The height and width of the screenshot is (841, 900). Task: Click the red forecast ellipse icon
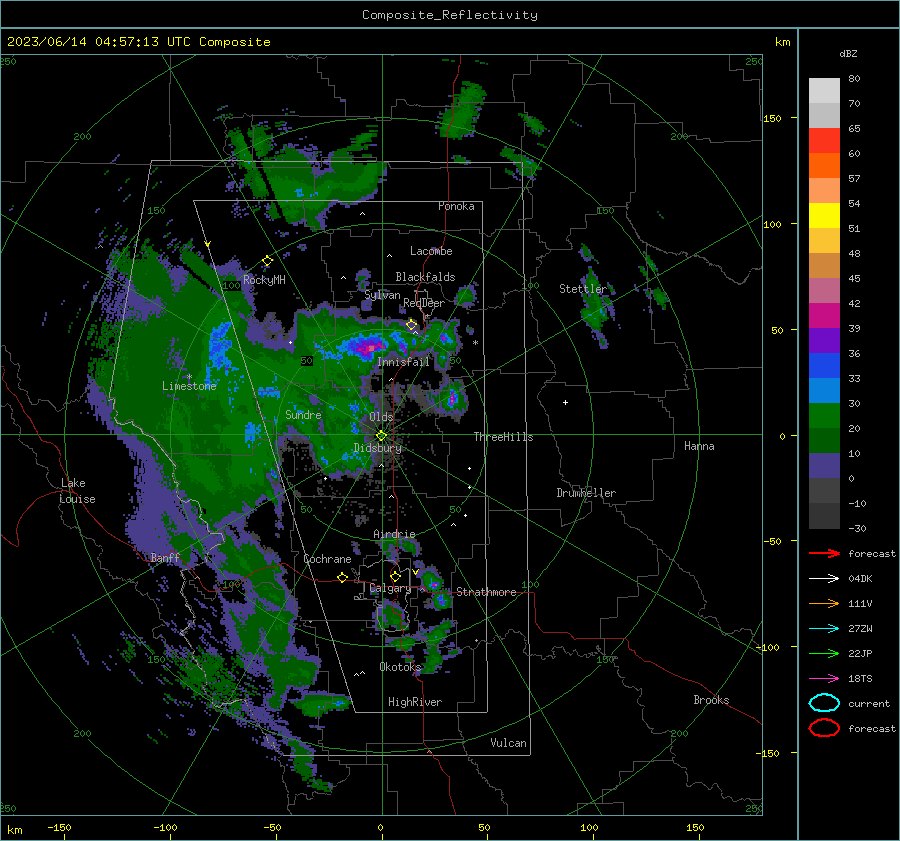(824, 728)
